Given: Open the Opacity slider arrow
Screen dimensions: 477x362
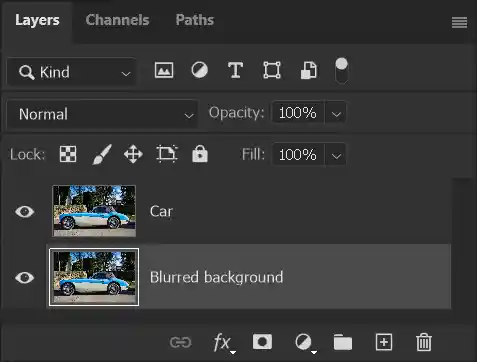Looking at the screenshot, I should point(336,114).
